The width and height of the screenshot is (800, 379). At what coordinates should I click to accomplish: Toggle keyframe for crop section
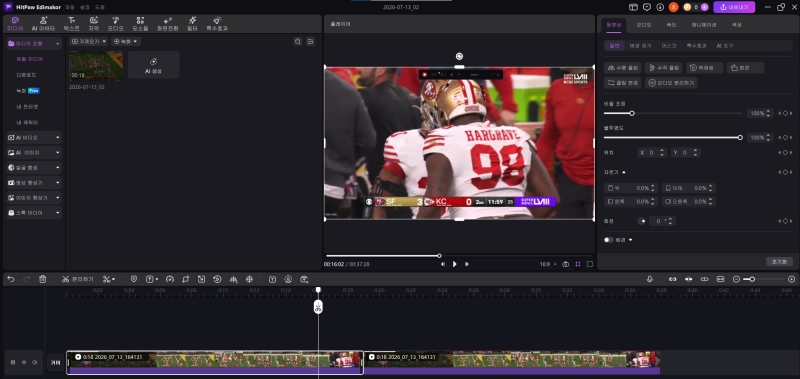785,172
